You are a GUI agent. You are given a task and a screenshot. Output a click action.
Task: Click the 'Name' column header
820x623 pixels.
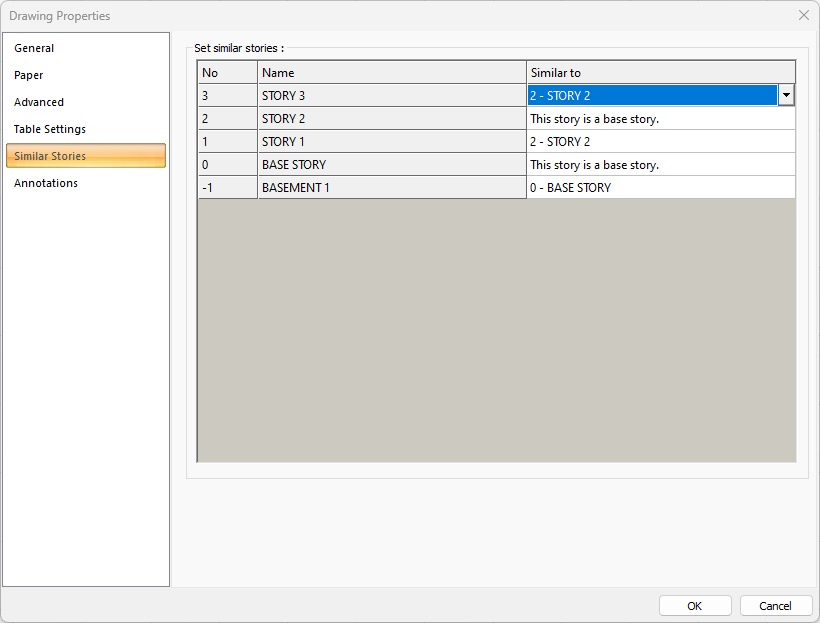392,73
